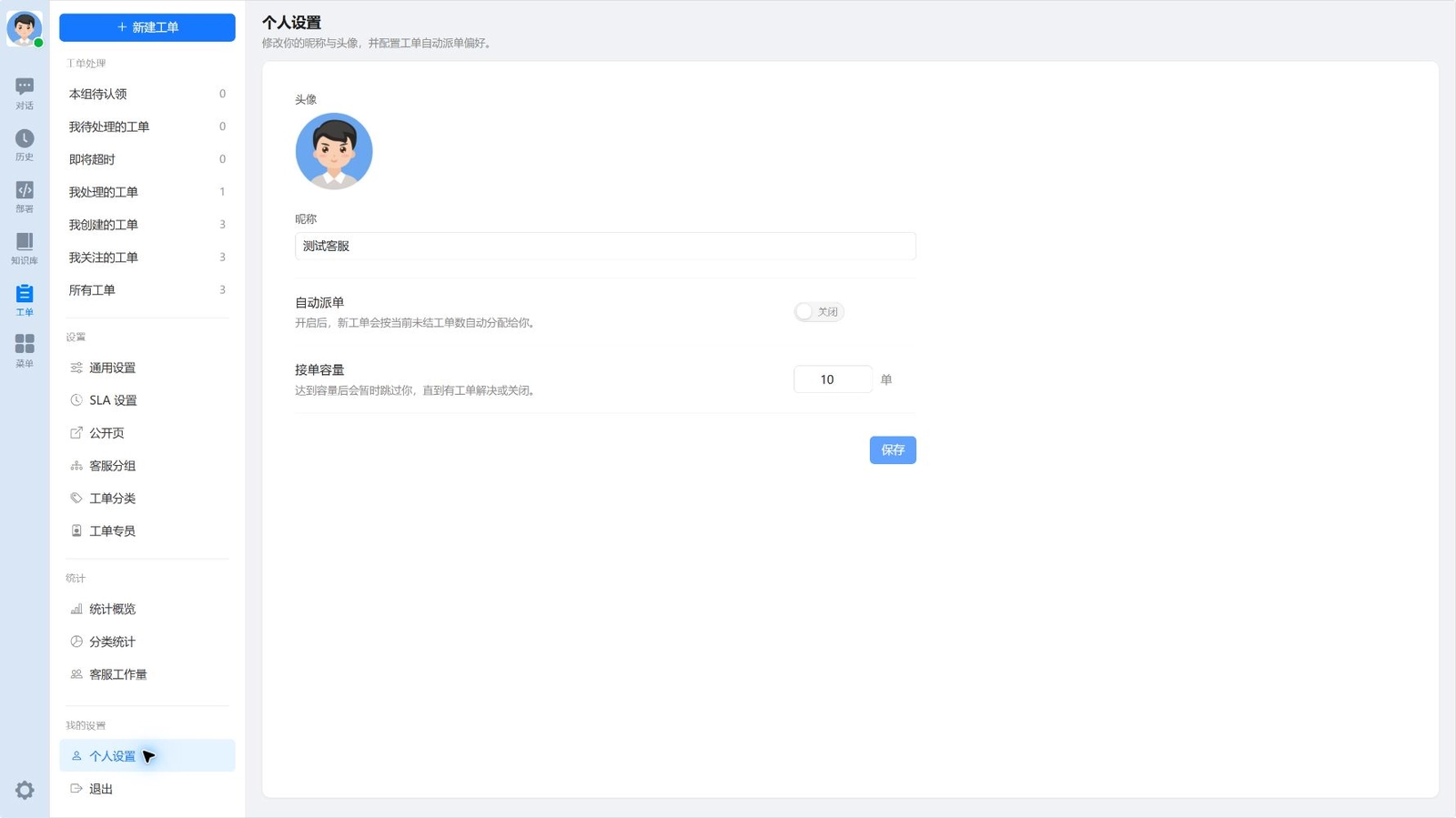
Task: Open the 菜单 grid menu icon
Action: [25, 351]
